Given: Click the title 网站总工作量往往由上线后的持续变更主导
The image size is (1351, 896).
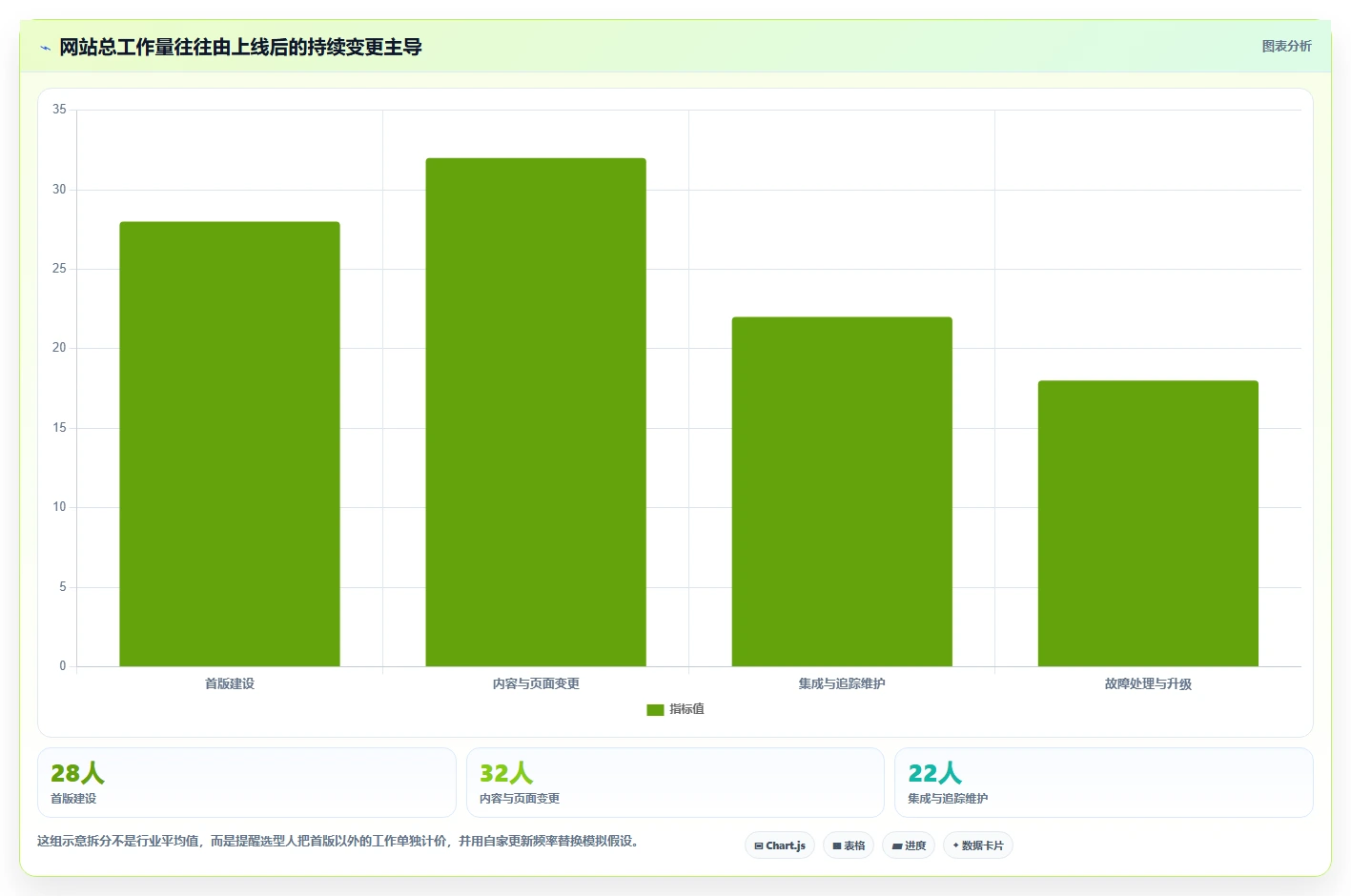Looking at the screenshot, I should (x=240, y=47).
